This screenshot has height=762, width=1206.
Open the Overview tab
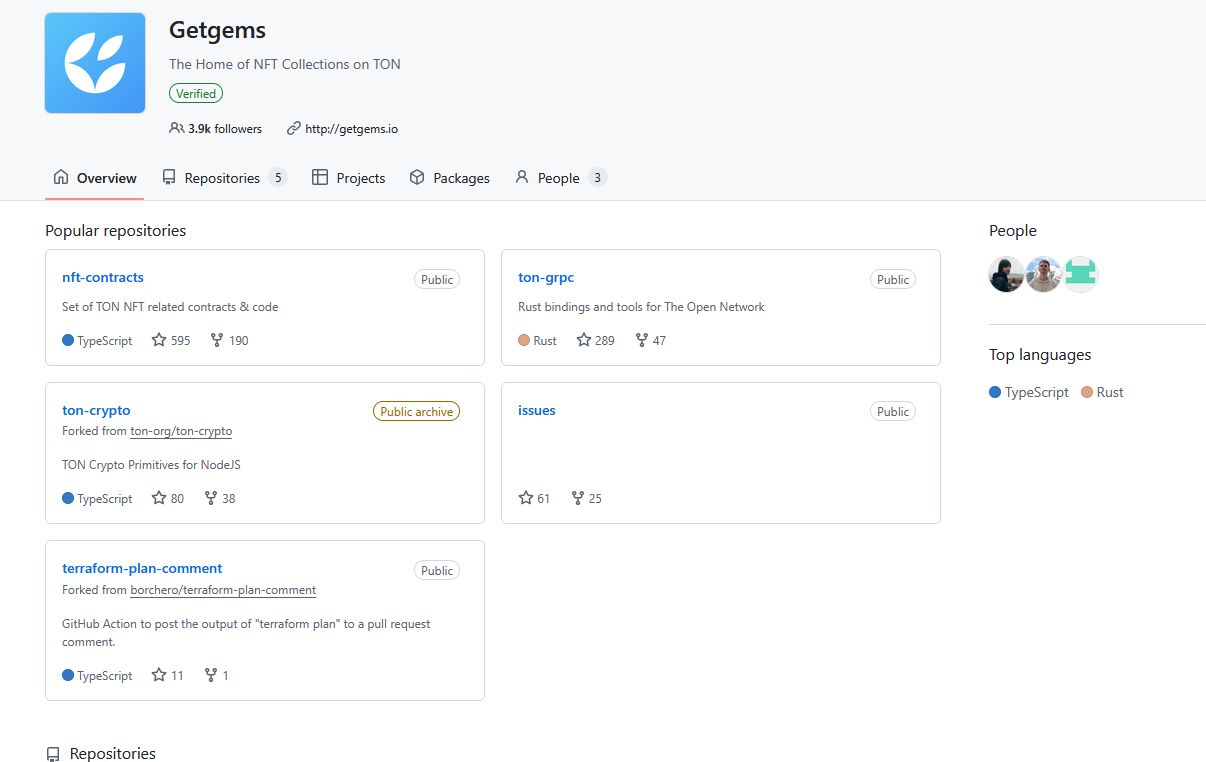tap(95, 178)
